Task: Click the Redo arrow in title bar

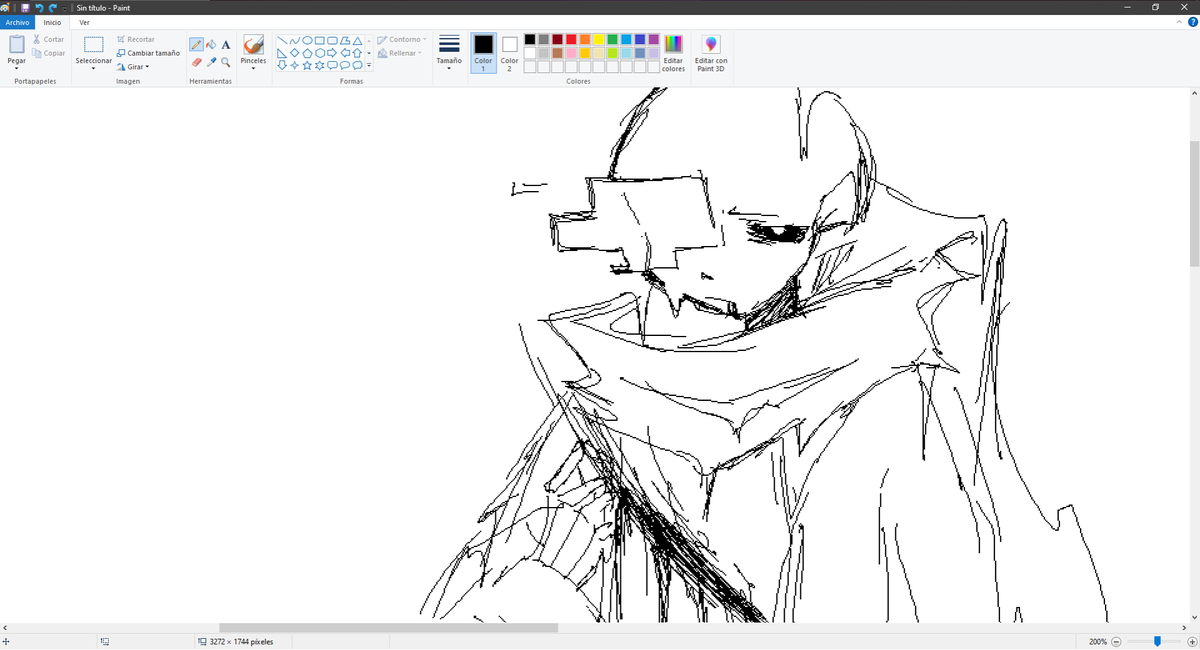Action: click(53, 7)
